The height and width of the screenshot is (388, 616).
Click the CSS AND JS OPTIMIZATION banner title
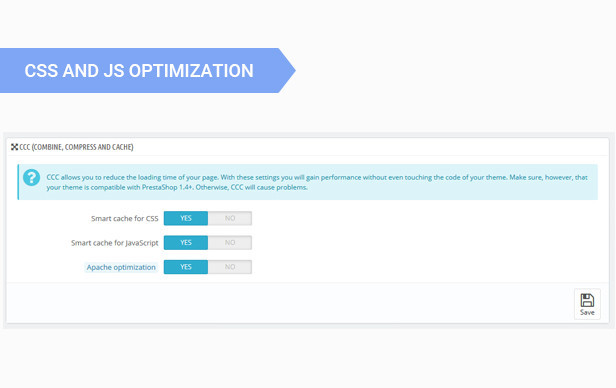point(139,71)
